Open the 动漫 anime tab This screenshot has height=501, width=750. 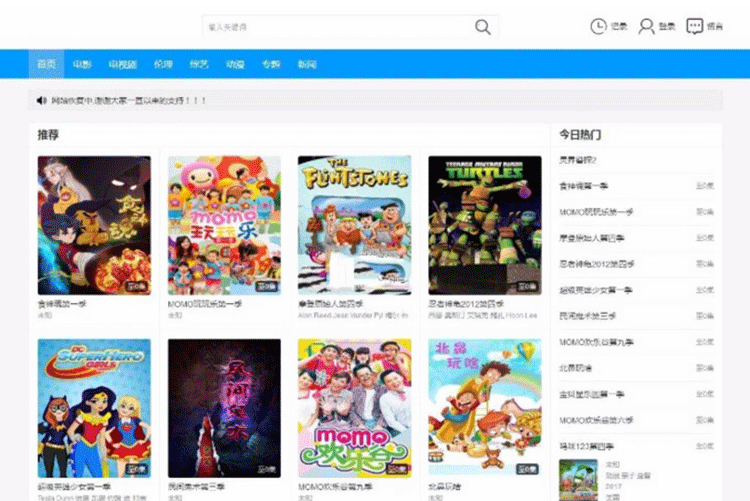point(235,64)
